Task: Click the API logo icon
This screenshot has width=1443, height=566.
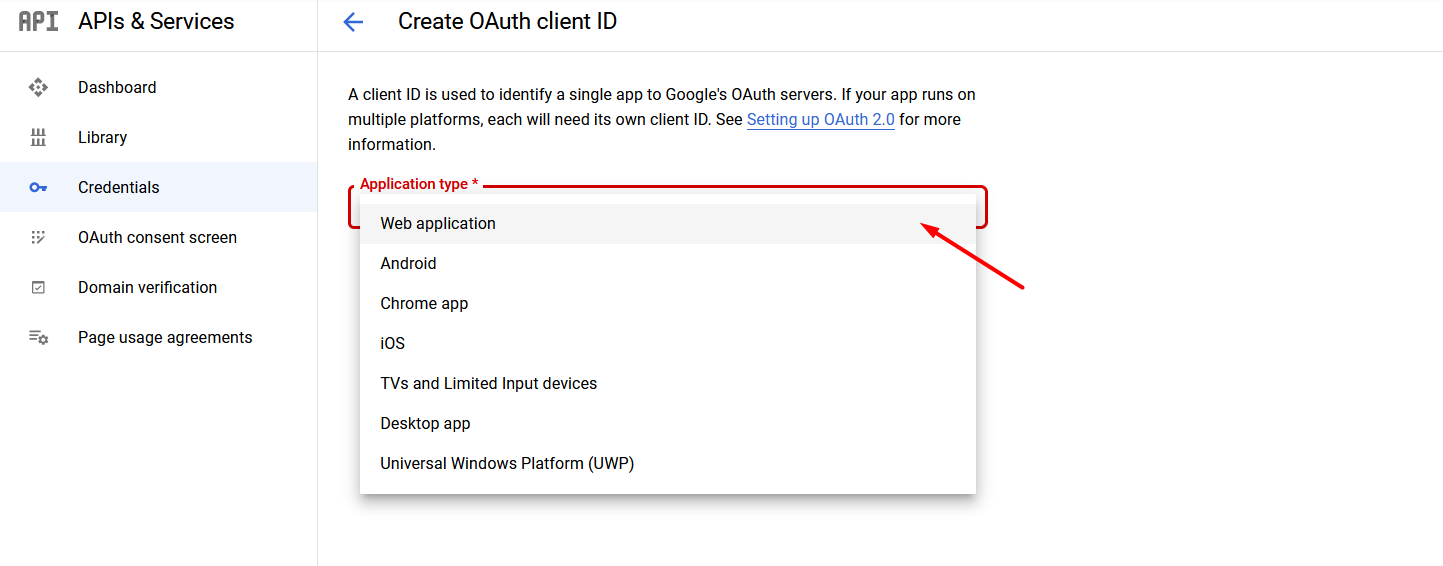Action: coord(39,21)
